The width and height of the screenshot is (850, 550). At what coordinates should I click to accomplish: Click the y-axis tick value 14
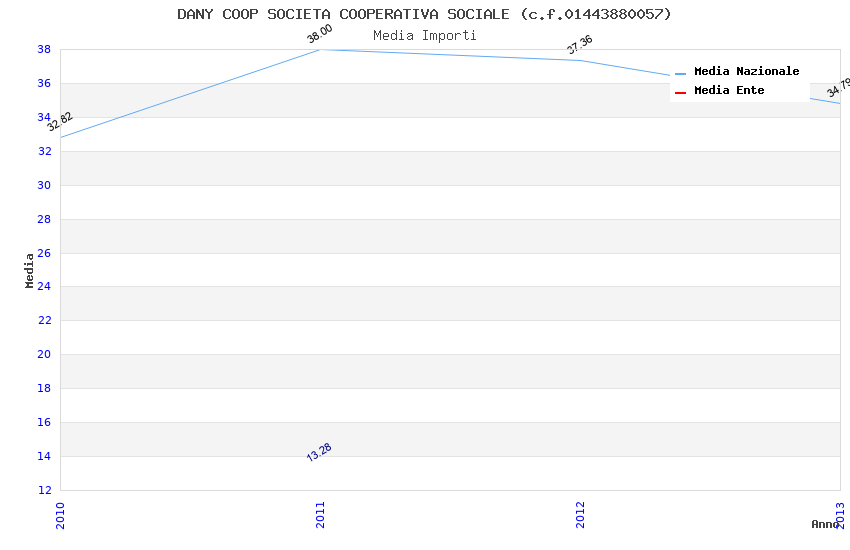(44, 456)
